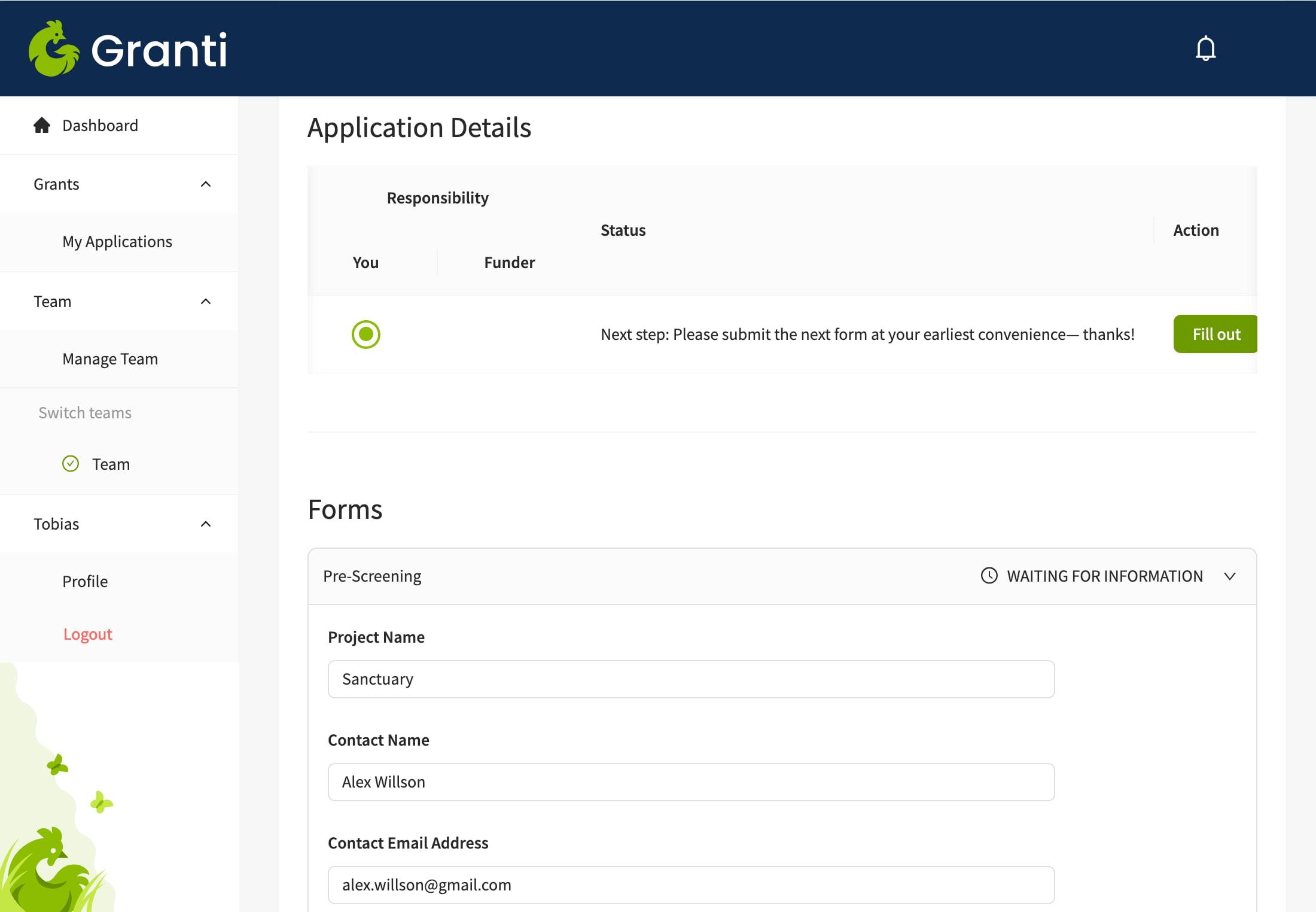Click the Project Name field label
Screen dimensions: 1316x912
(x=376, y=637)
